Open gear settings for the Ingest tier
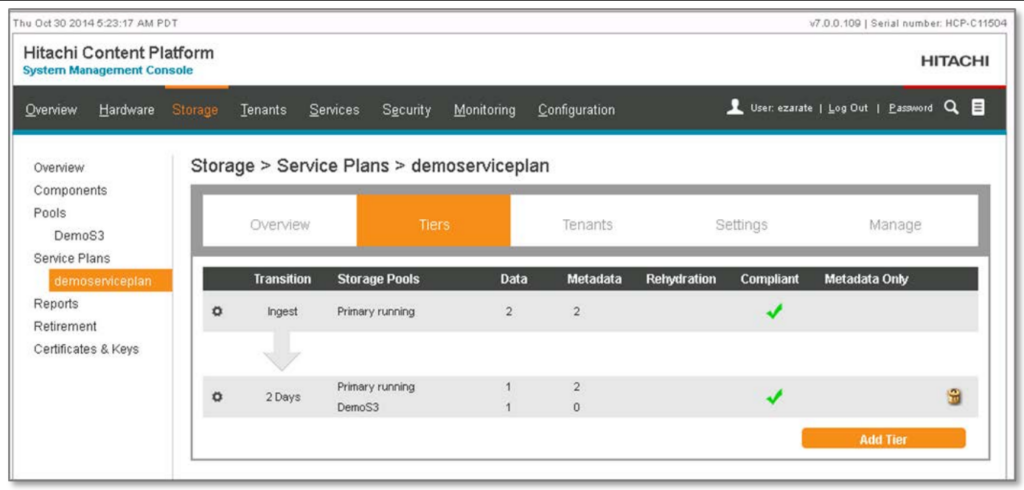 tap(217, 312)
